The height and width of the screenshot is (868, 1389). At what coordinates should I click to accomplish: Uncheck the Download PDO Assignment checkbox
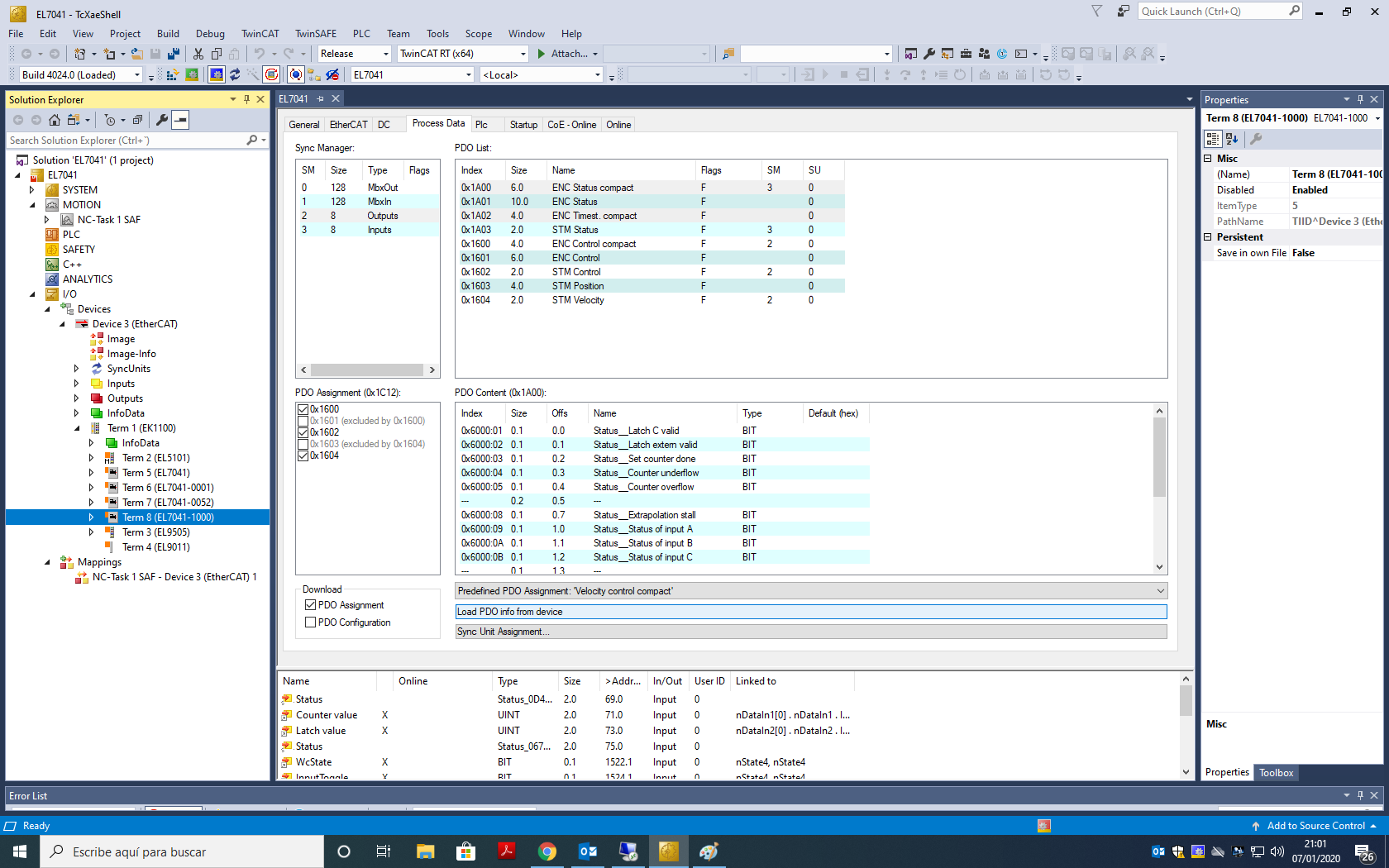[311, 605]
